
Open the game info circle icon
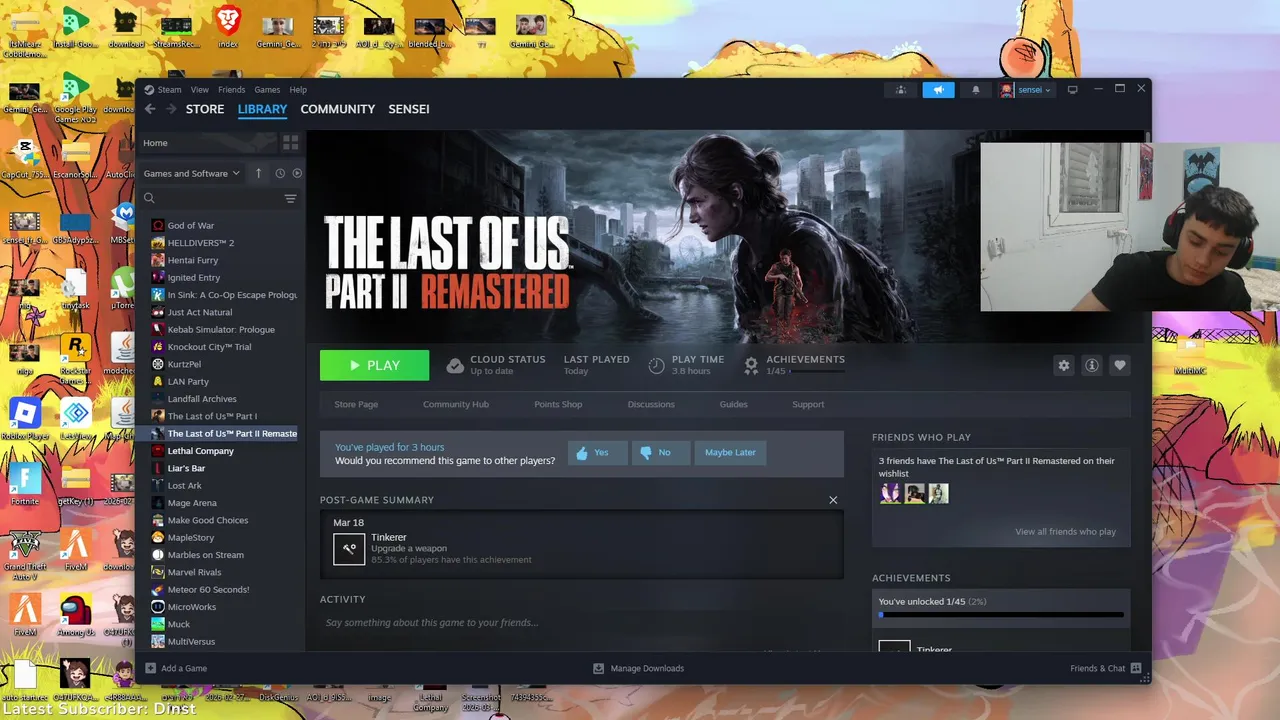coord(1092,366)
